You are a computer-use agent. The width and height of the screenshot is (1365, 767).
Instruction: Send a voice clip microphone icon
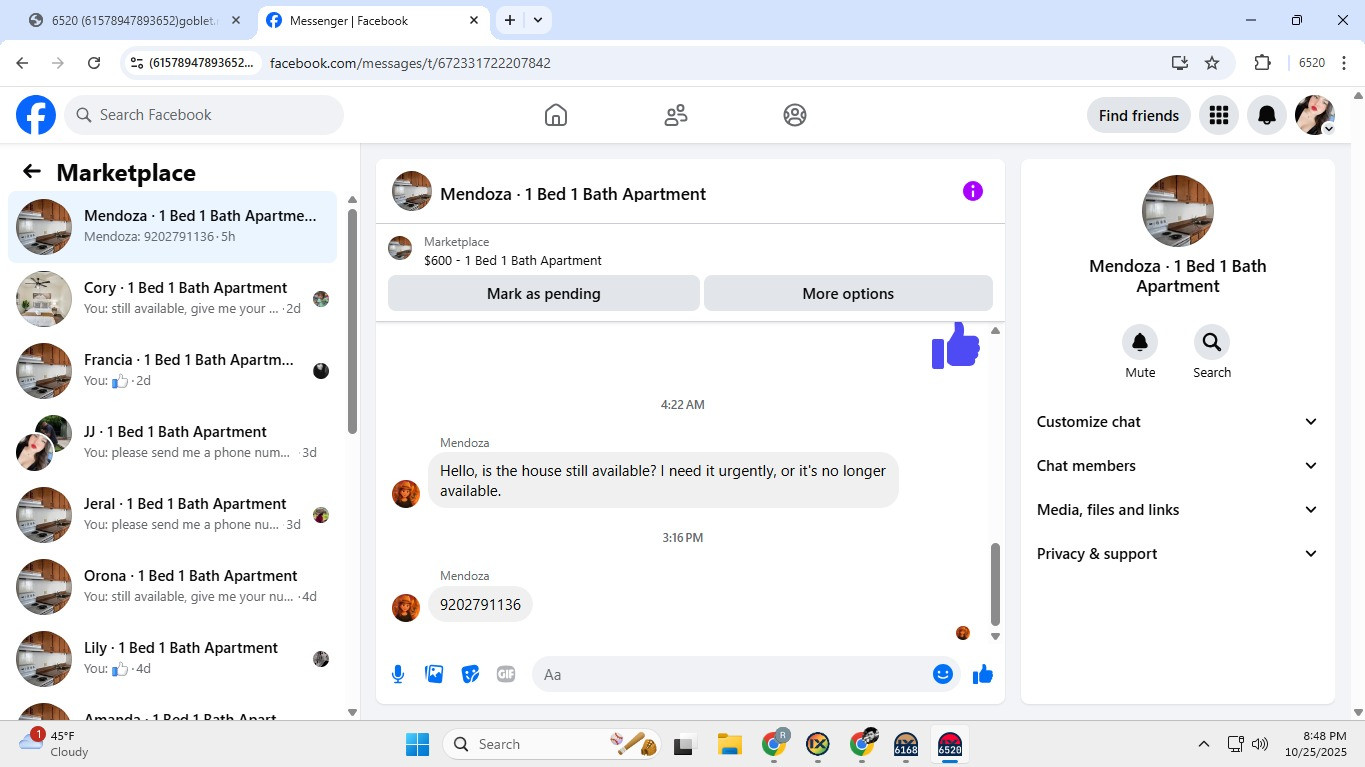[398, 674]
